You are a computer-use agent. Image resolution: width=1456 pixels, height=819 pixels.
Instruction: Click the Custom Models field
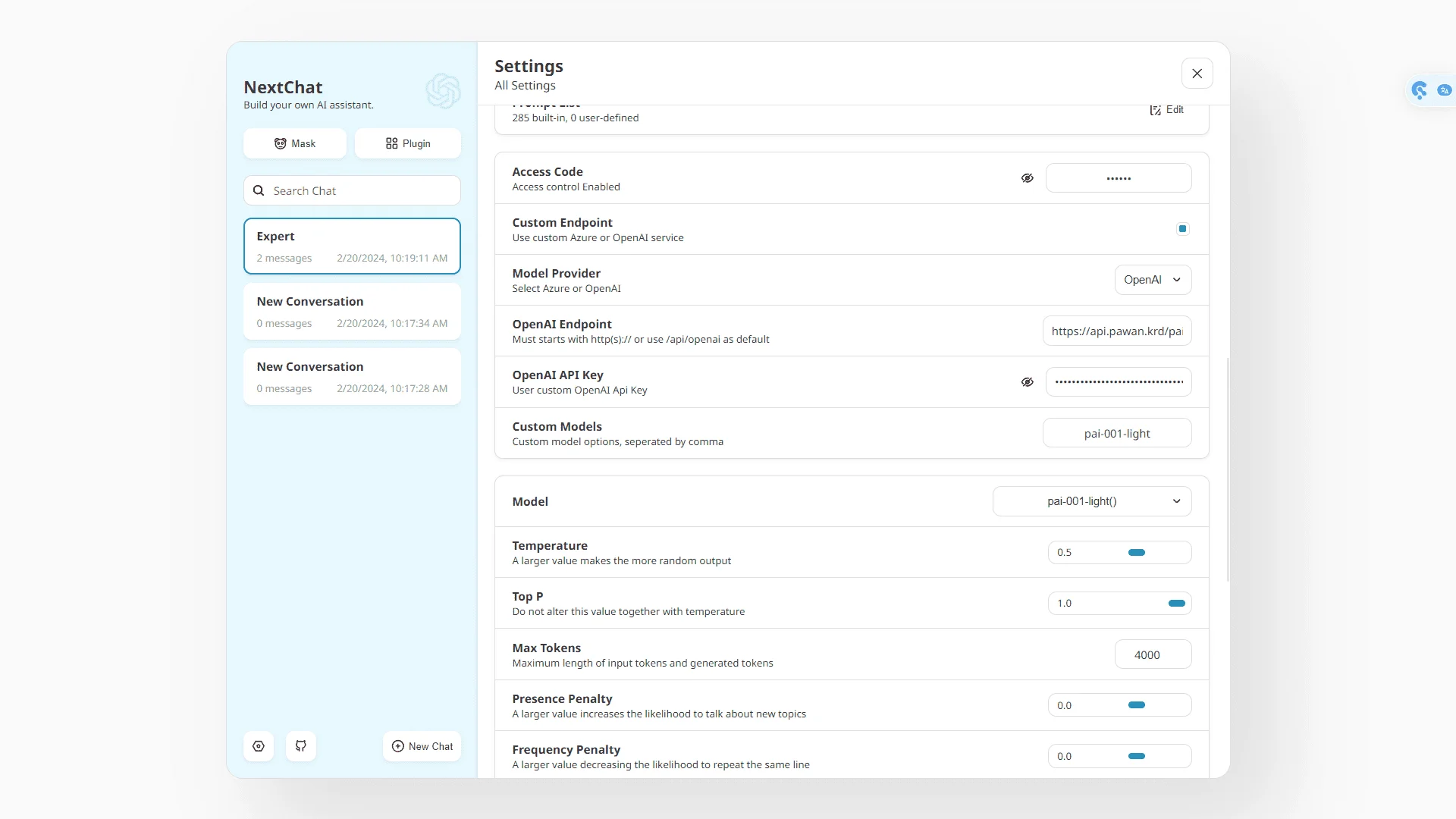click(x=1117, y=433)
